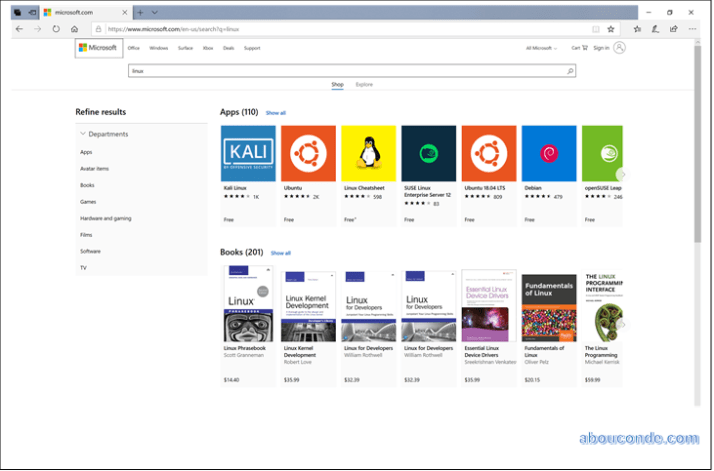Open the Fundamentals of Linux book cover

(549, 307)
